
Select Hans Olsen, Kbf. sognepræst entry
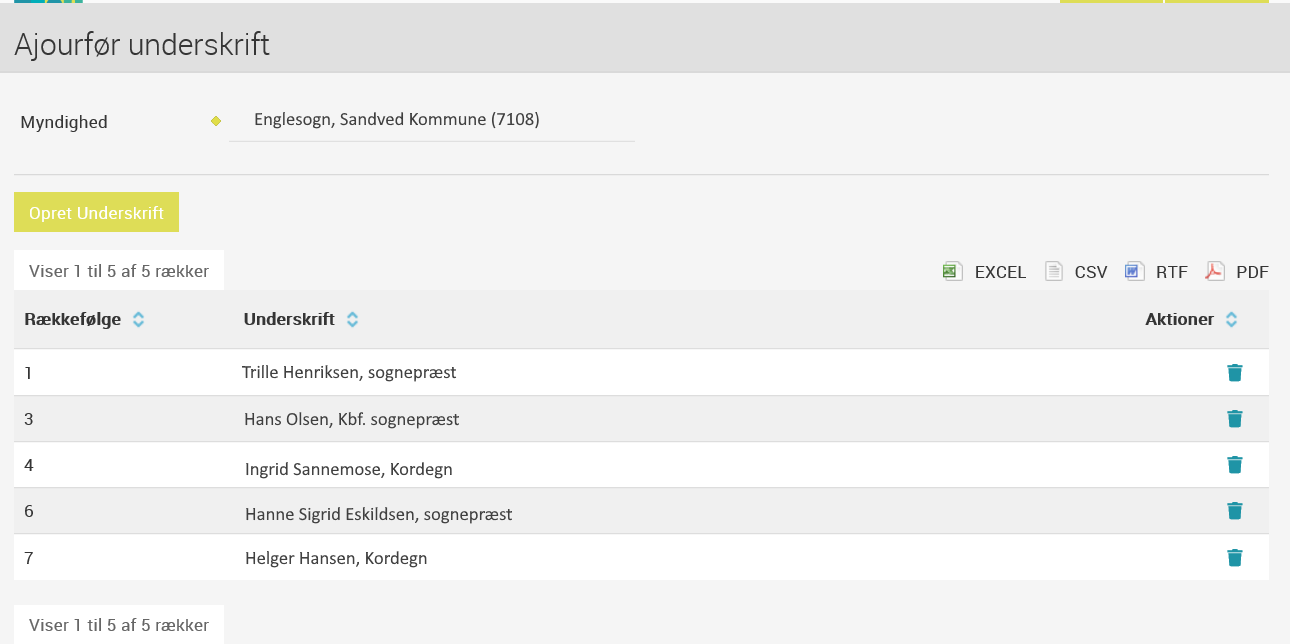[x=352, y=420]
